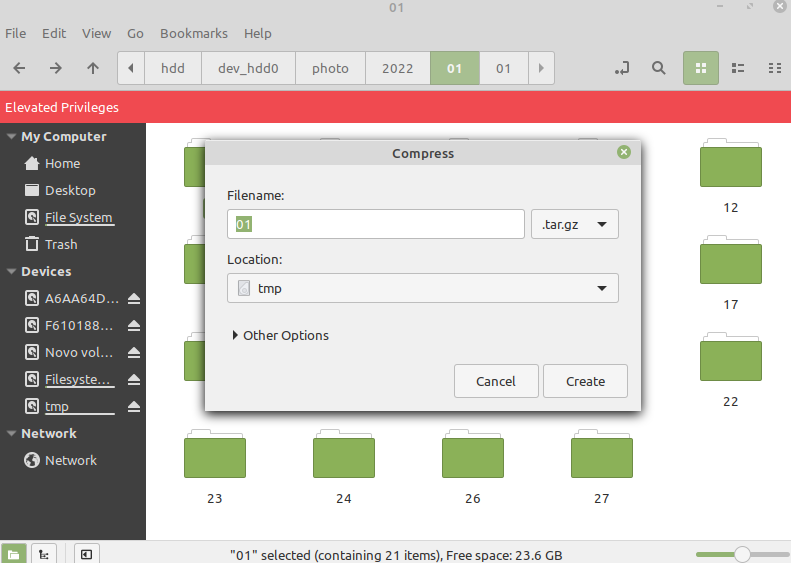The width and height of the screenshot is (791, 563).
Task: Eject the F610188... device
Action: (x=134, y=326)
